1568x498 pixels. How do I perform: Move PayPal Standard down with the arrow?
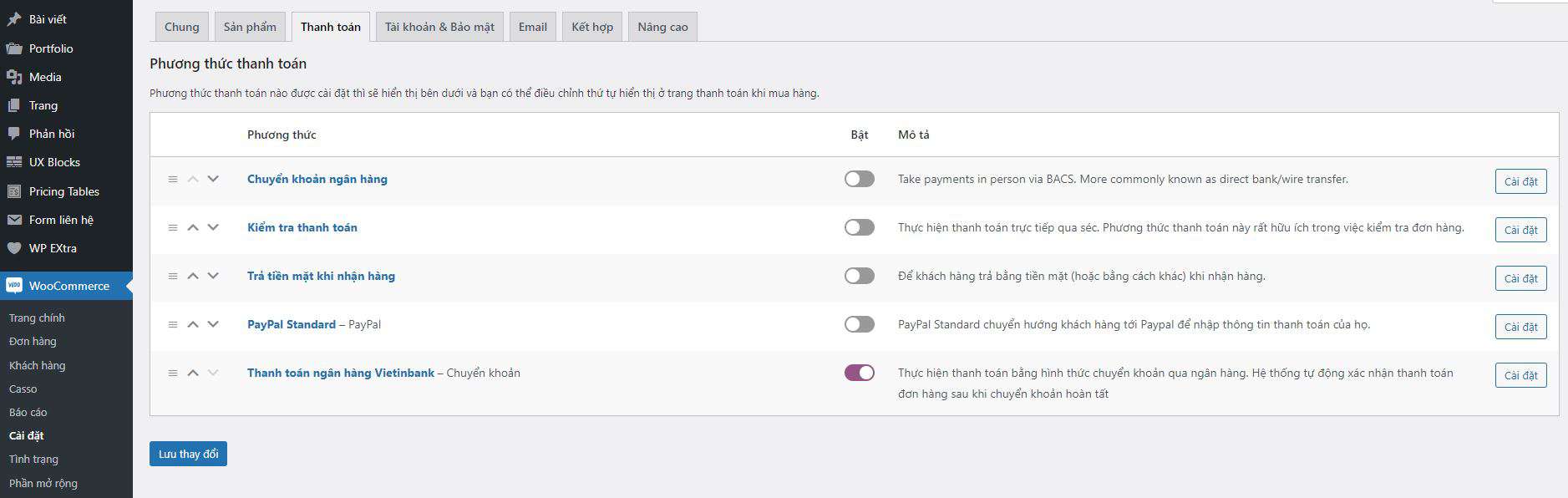213,324
